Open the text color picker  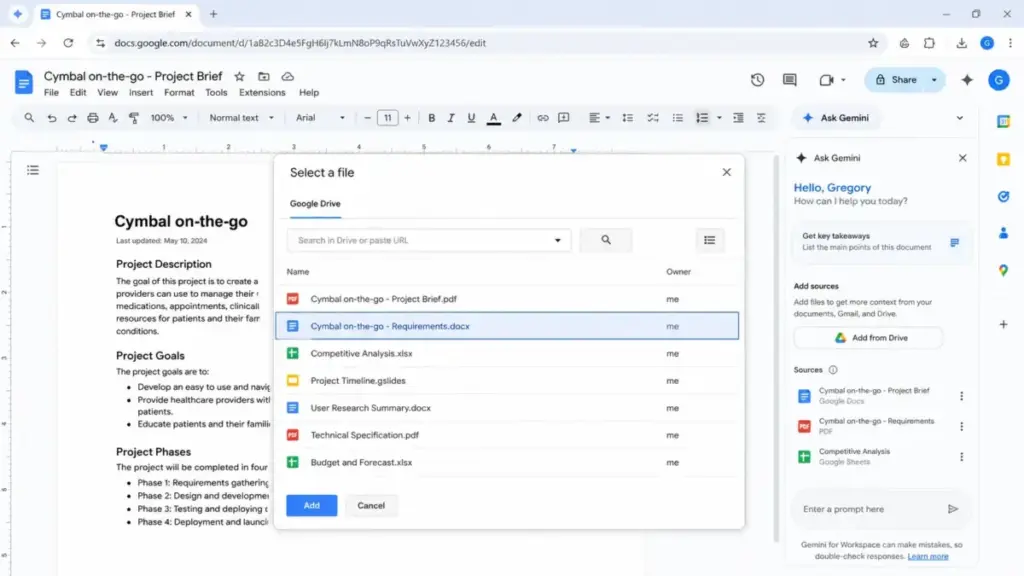494,118
